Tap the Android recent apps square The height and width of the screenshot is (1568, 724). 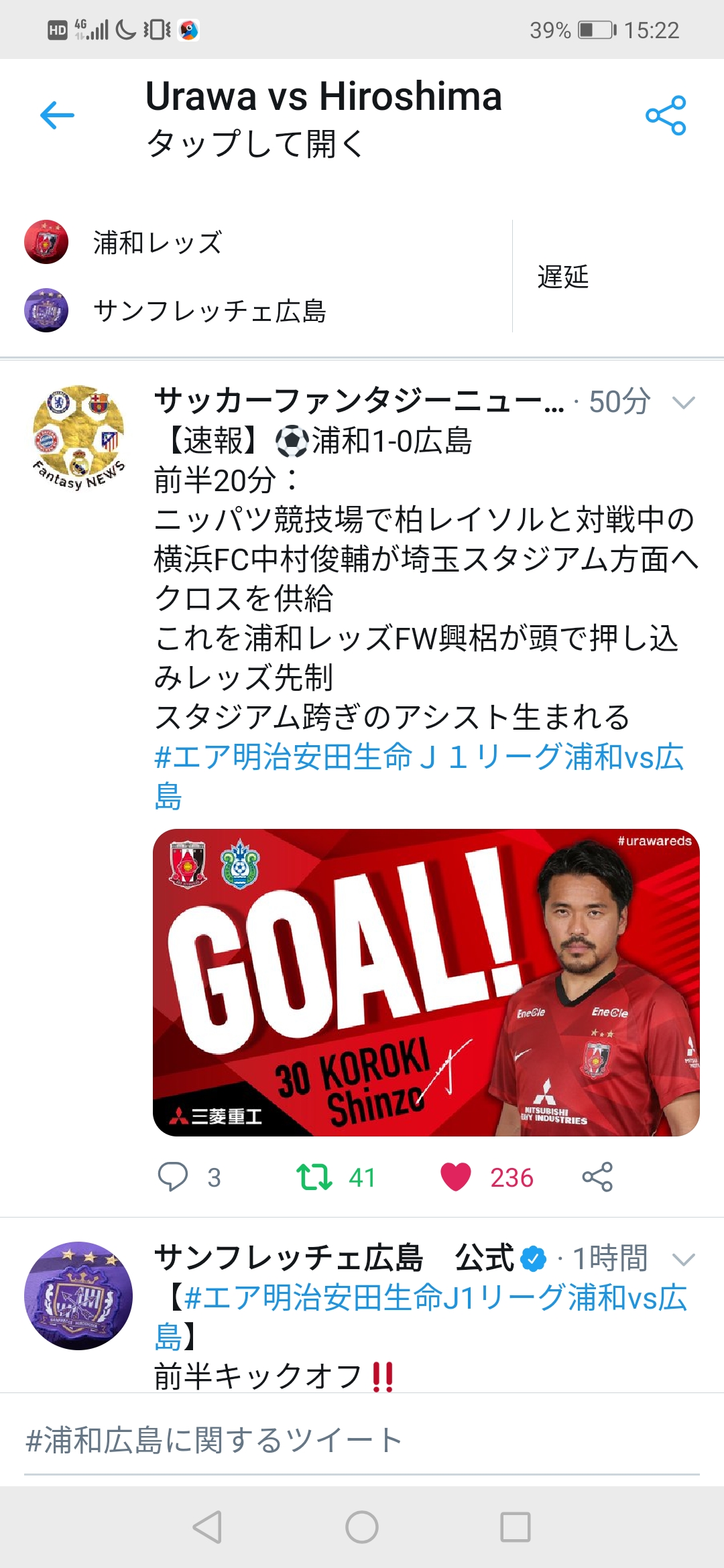click(x=516, y=1528)
